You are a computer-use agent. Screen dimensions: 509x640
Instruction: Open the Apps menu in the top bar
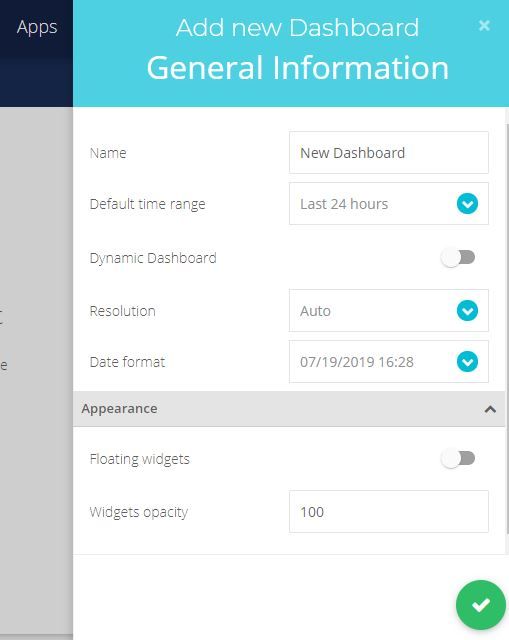pos(37,28)
